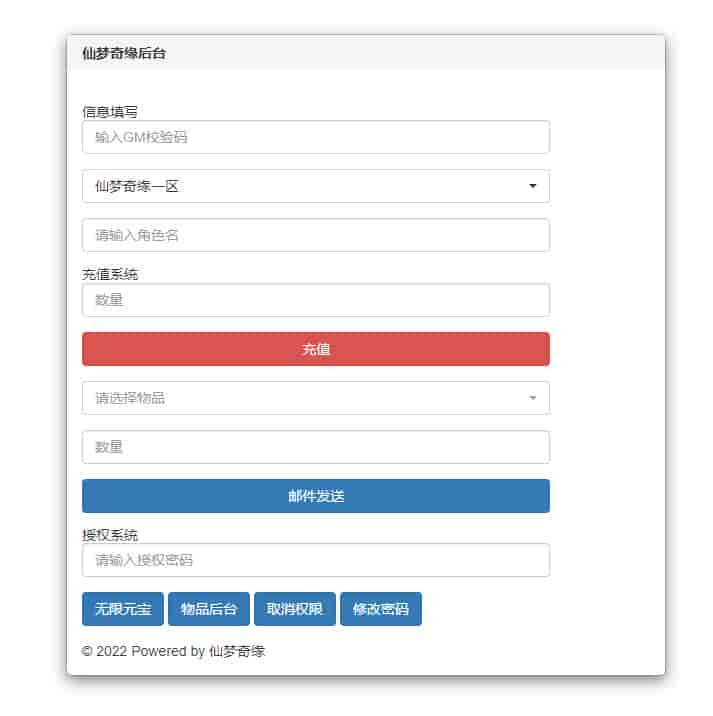The image size is (713, 716).
Task: Click the 仙梦奇缘后台 panel header title
Action: pos(124,54)
